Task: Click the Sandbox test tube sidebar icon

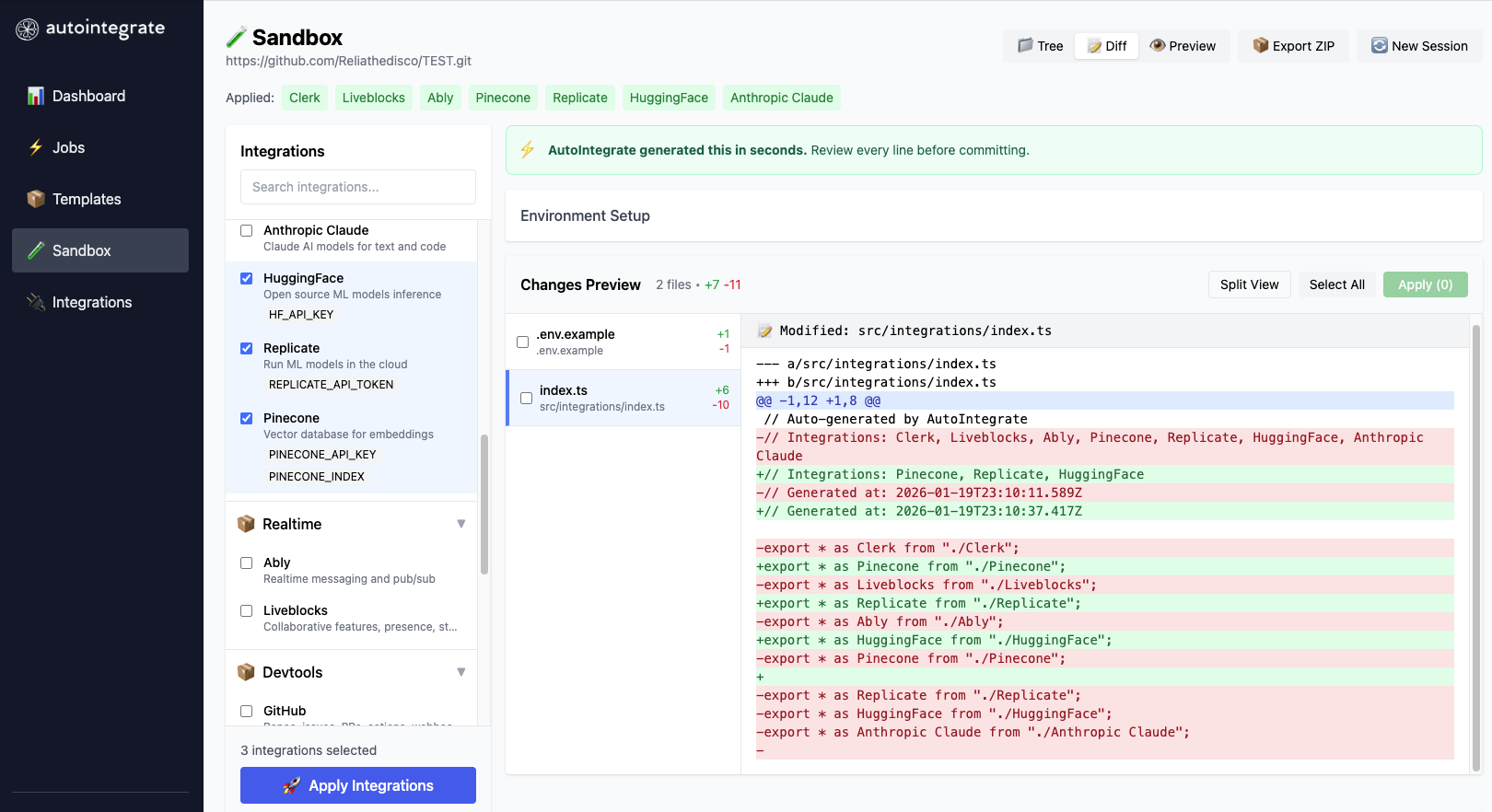Action: point(36,250)
